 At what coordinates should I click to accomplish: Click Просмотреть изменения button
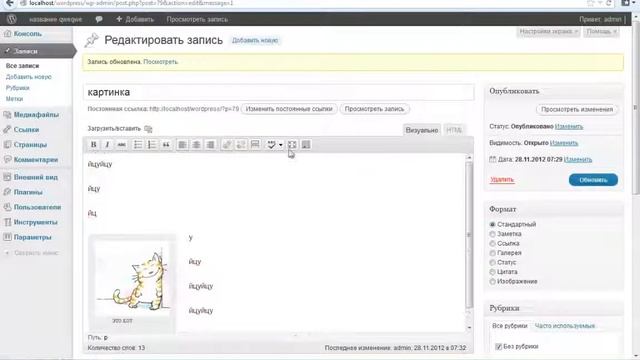tap(577, 109)
